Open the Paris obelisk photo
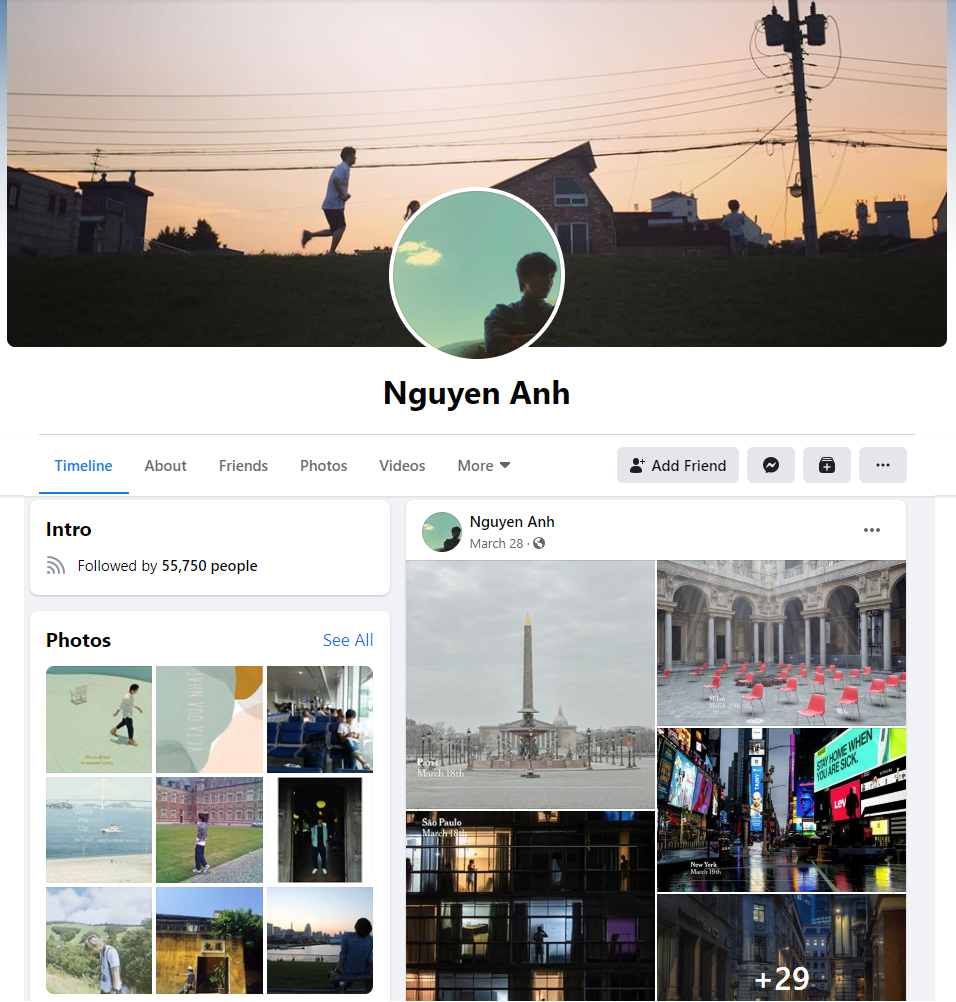This screenshot has height=1002, width=956. click(530, 685)
